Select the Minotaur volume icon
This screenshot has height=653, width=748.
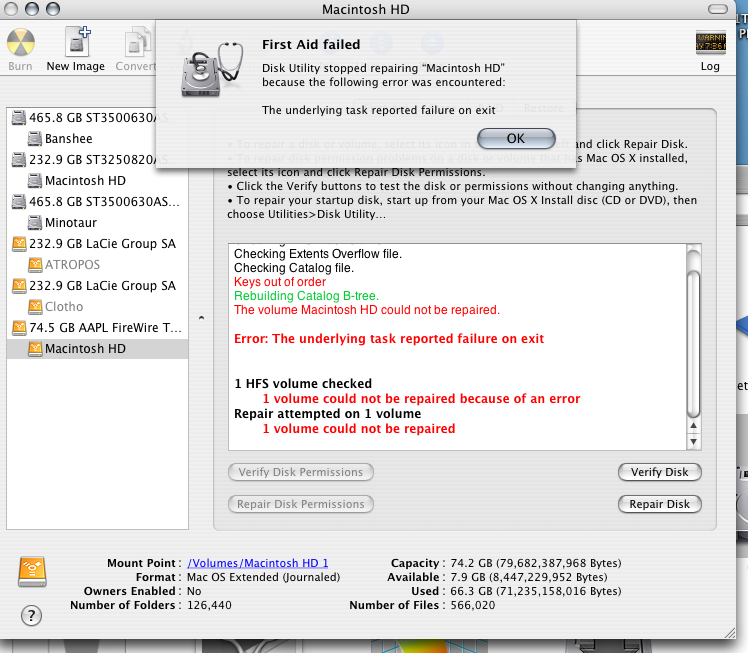coord(33,222)
